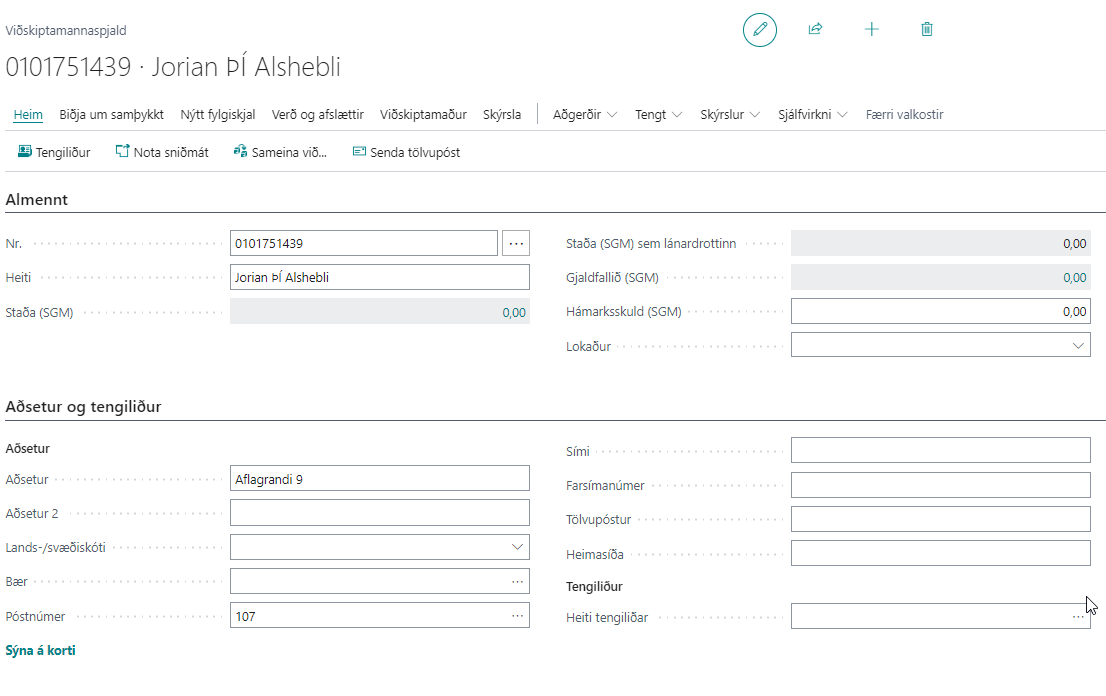Viewport: 1106px width, 696px height.
Task: Open Tengiliður action in toolbar
Action: pos(54,152)
